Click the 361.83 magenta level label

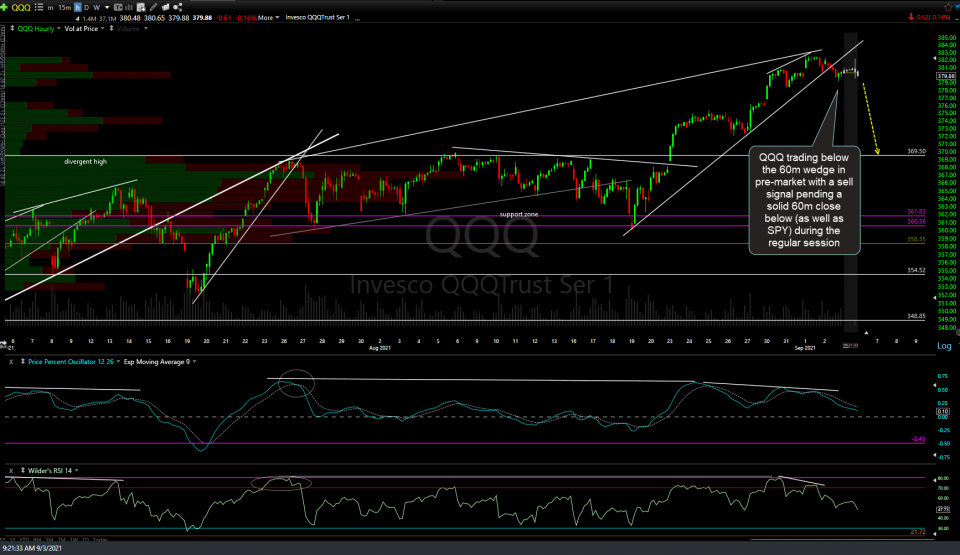click(x=917, y=212)
